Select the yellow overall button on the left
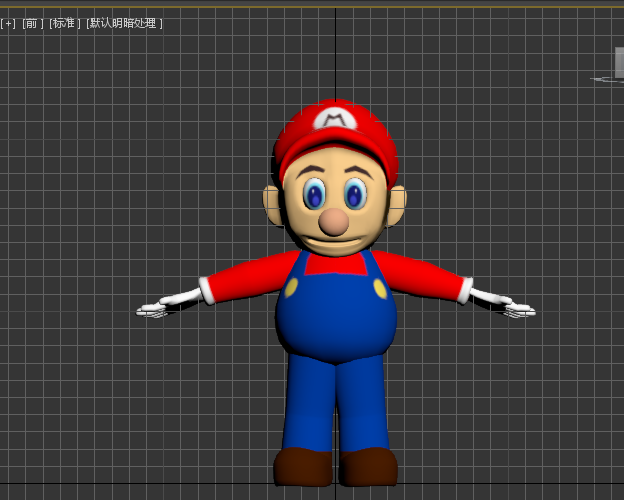This screenshot has height=500, width=624. (291, 288)
